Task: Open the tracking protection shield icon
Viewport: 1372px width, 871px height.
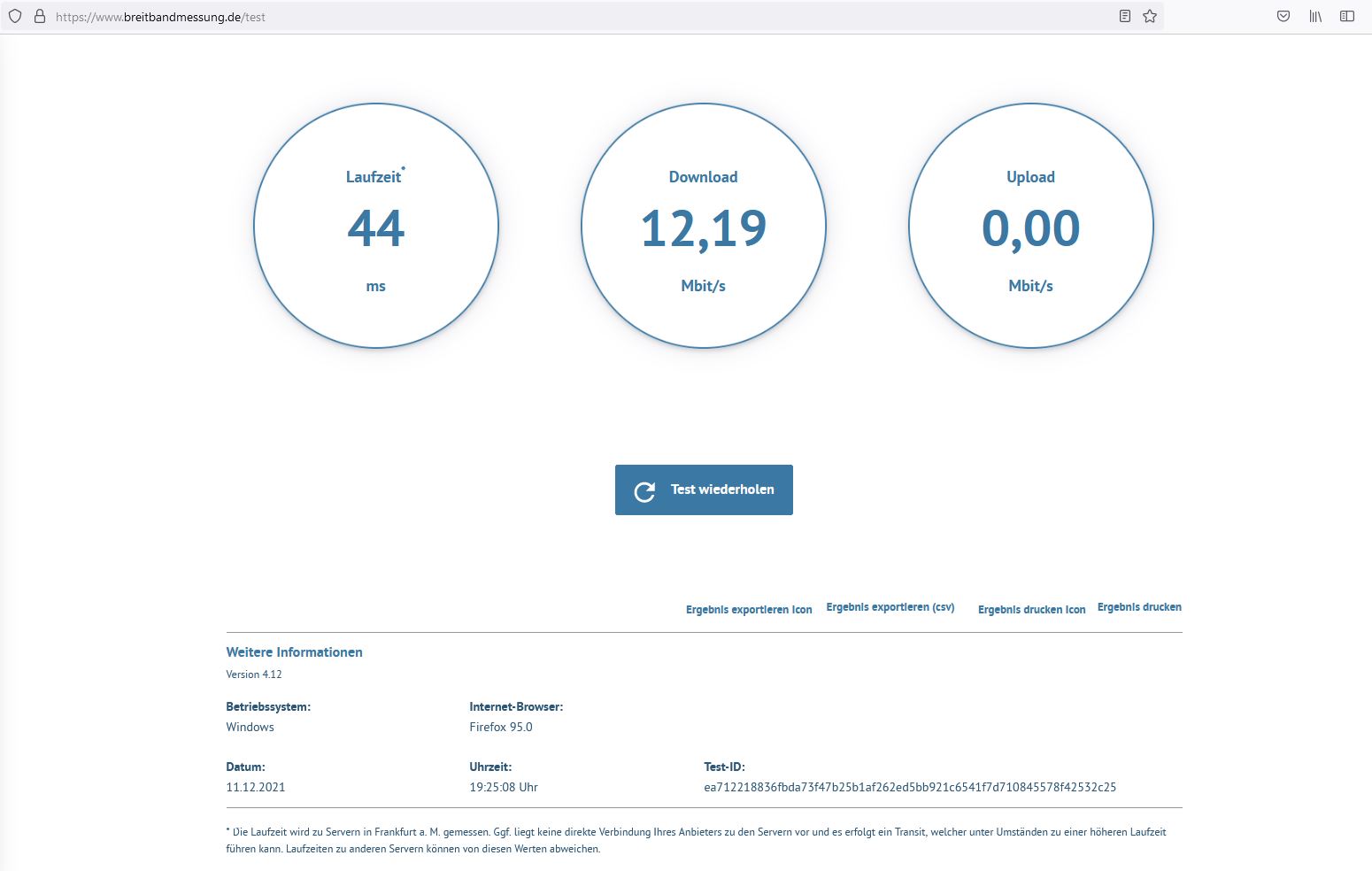Action: (x=15, y=16)
